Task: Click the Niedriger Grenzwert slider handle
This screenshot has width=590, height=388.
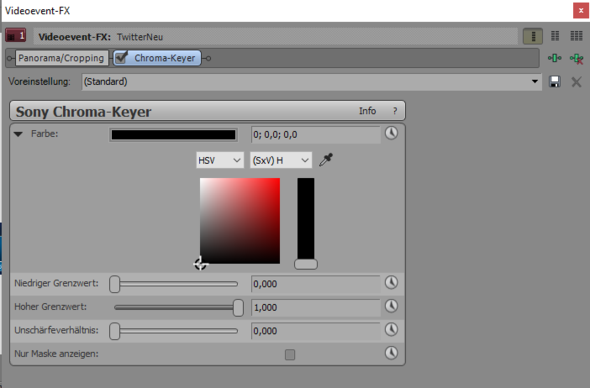Action: point(114,284)
